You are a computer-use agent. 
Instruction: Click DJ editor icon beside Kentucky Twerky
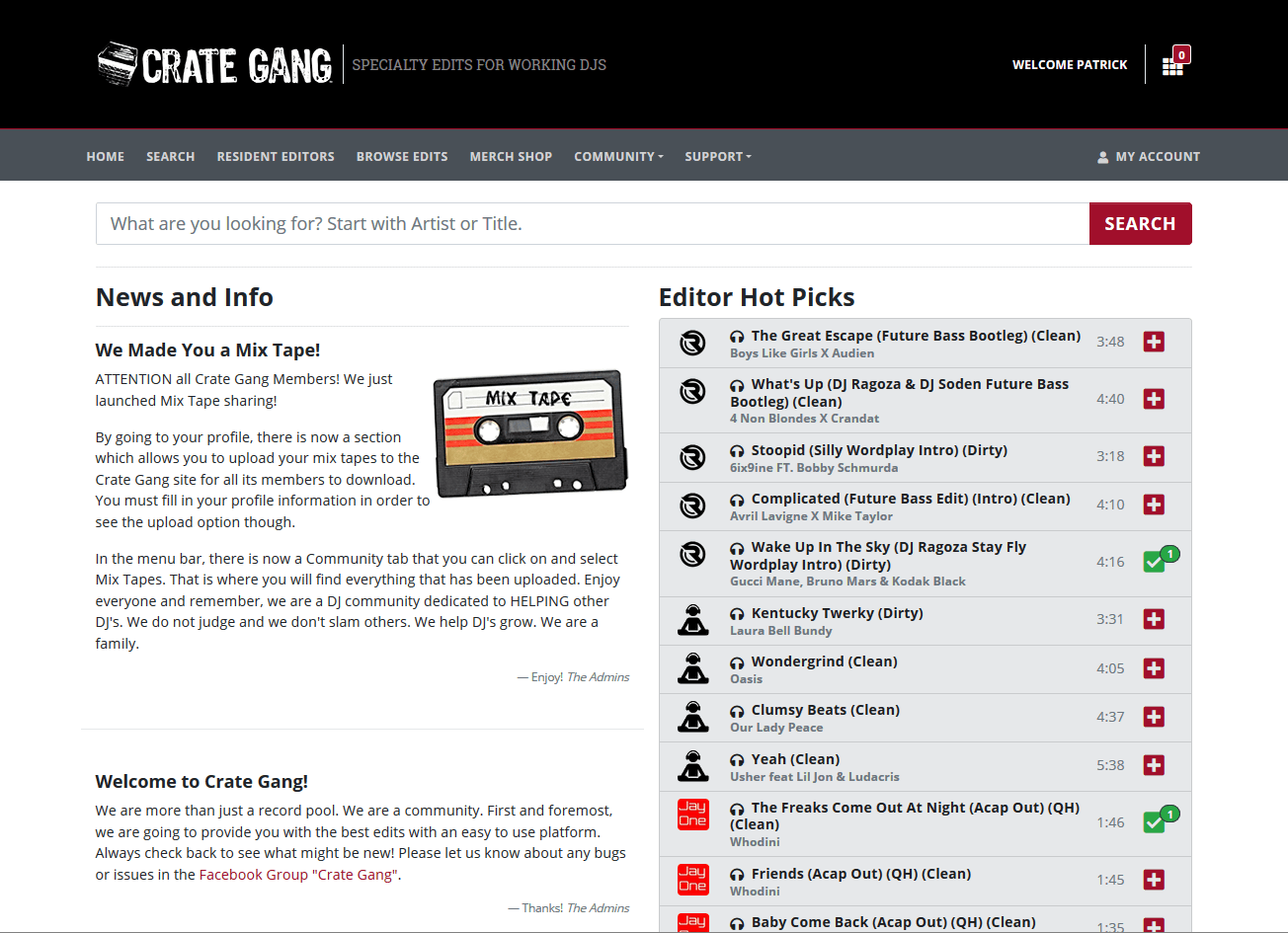[x=692, y=619]
